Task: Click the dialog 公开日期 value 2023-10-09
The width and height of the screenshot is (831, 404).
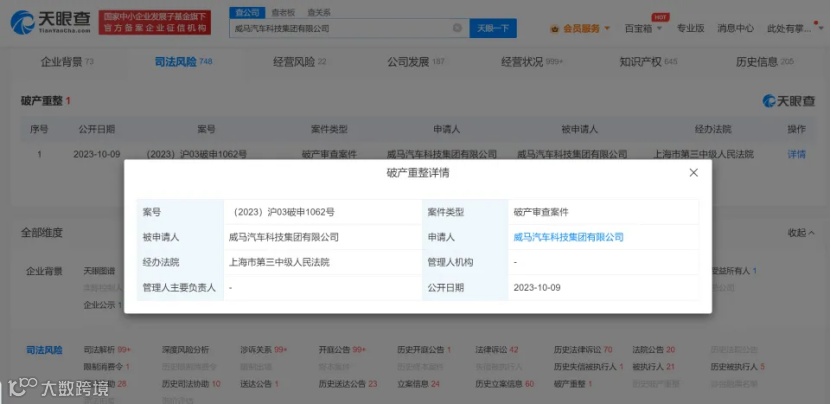Action: tap(537, 287)
